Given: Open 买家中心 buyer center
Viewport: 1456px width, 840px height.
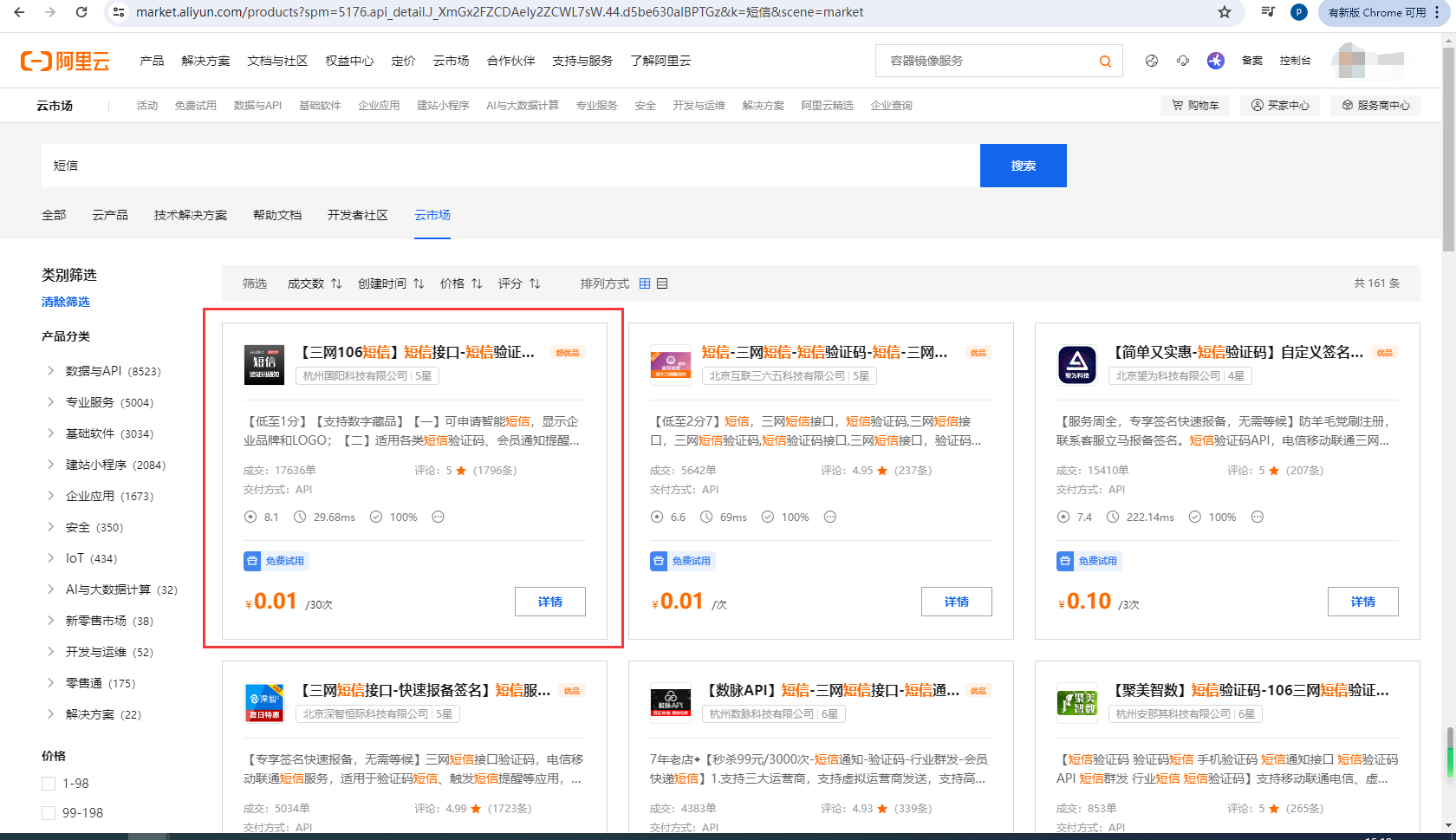Looking at the screenshot, I should [1280, 105].
